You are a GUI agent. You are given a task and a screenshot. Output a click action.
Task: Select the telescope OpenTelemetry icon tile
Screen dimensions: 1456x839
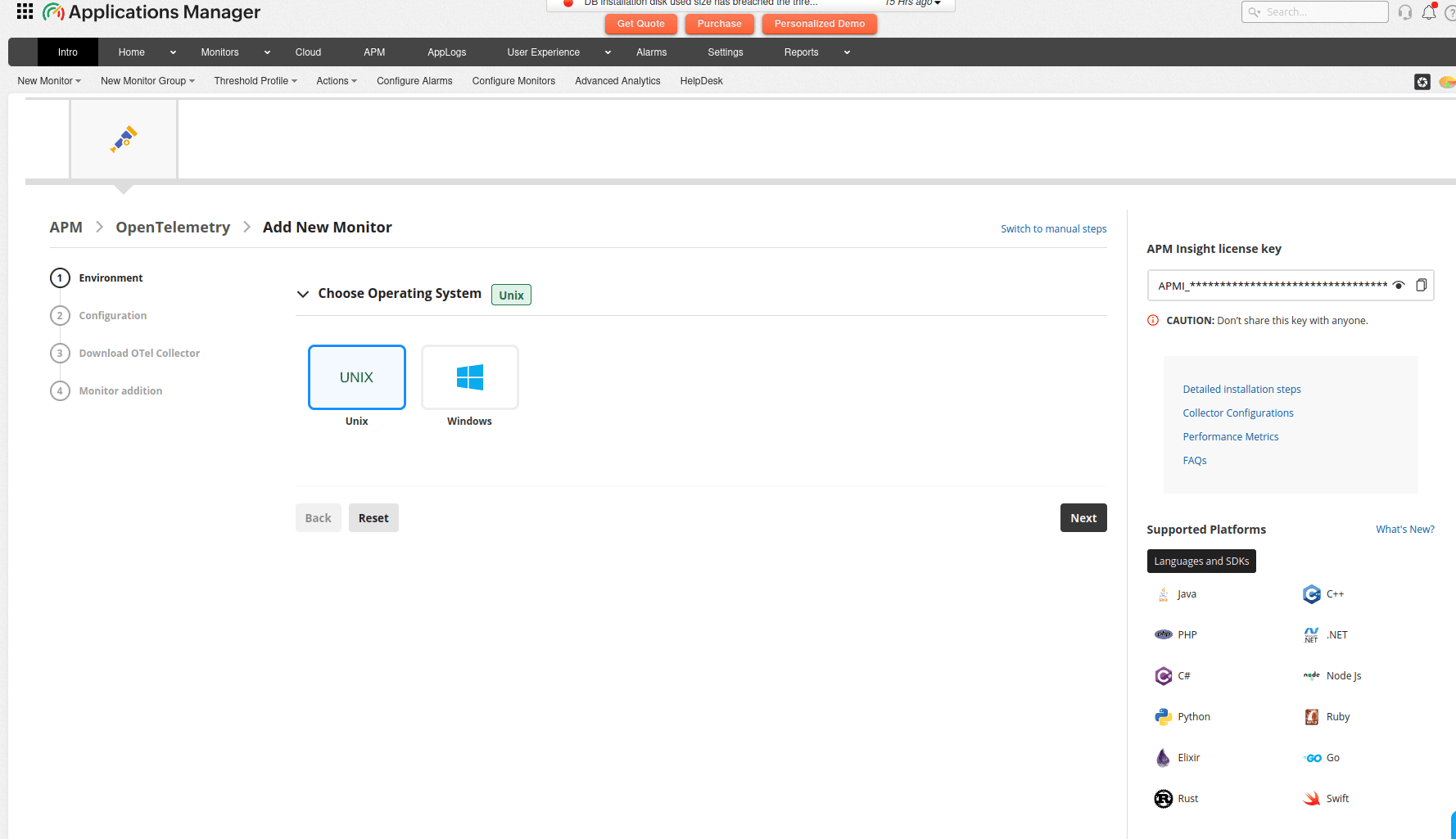pos(124,139)
